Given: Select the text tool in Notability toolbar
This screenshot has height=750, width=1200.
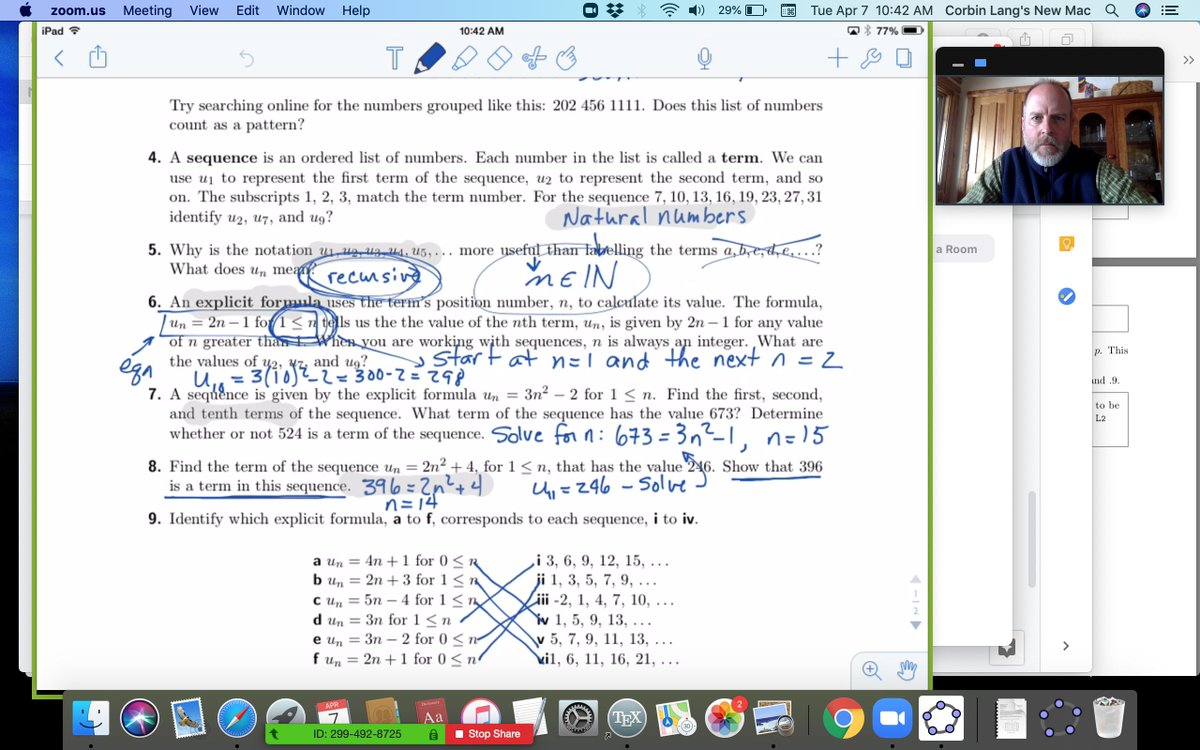Looking at the screenshot, I should coord(395,59).
